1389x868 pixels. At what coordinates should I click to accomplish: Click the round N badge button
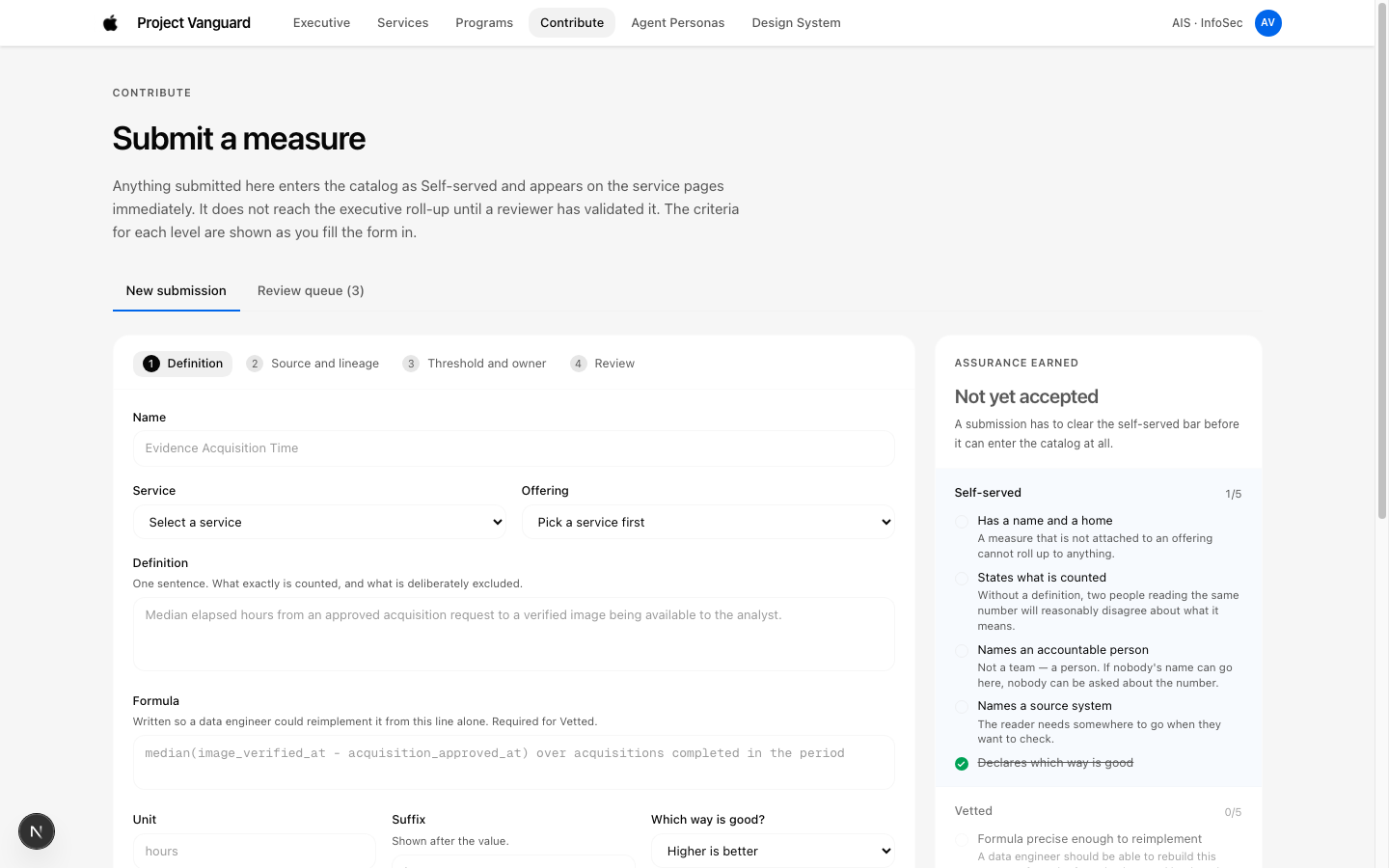click(37, 831)
